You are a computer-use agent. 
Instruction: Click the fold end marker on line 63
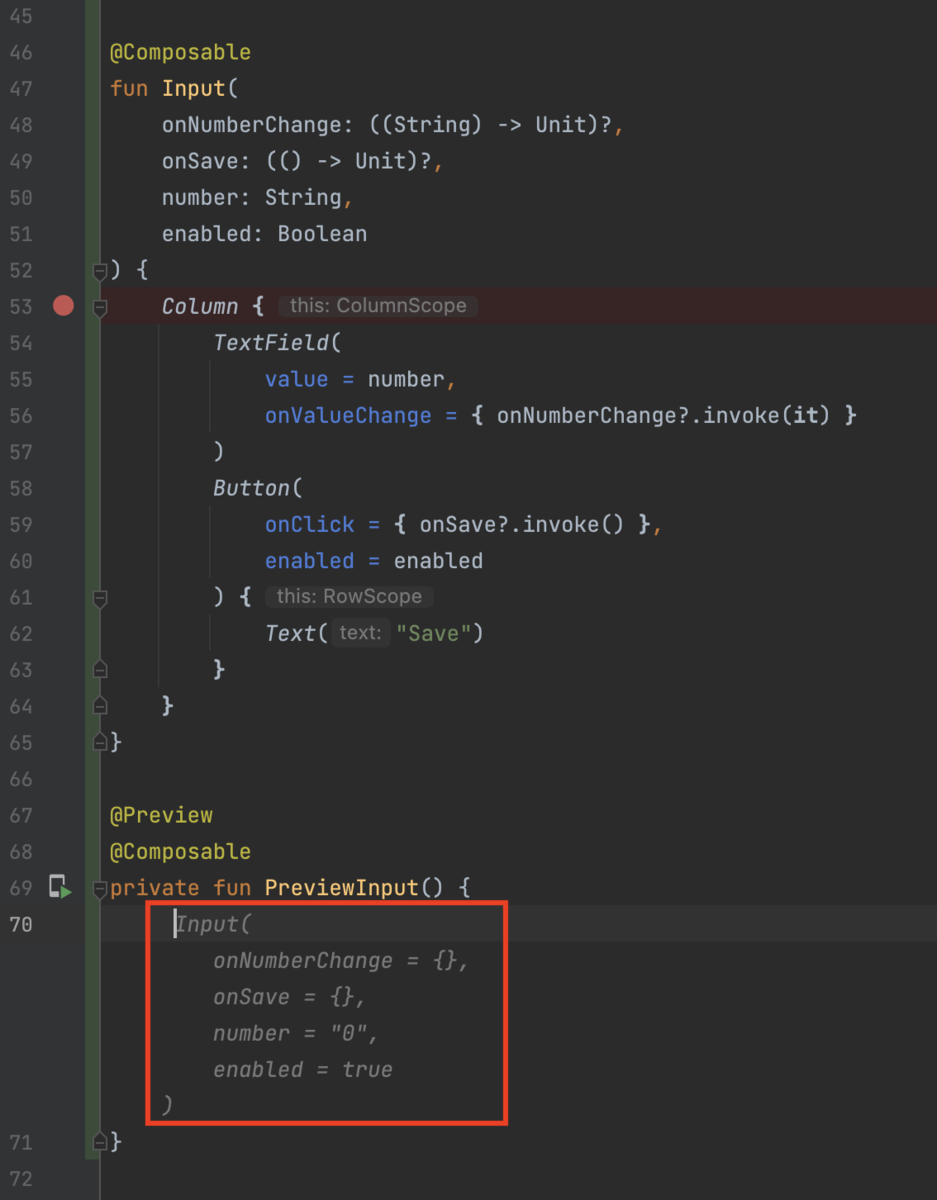[x=99, y=670]
